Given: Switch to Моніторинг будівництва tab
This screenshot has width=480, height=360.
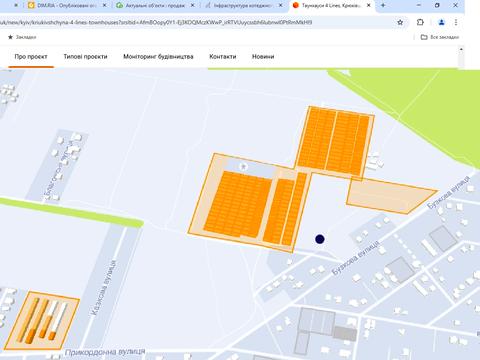Looking at the screenshot, I should point(158,57).
